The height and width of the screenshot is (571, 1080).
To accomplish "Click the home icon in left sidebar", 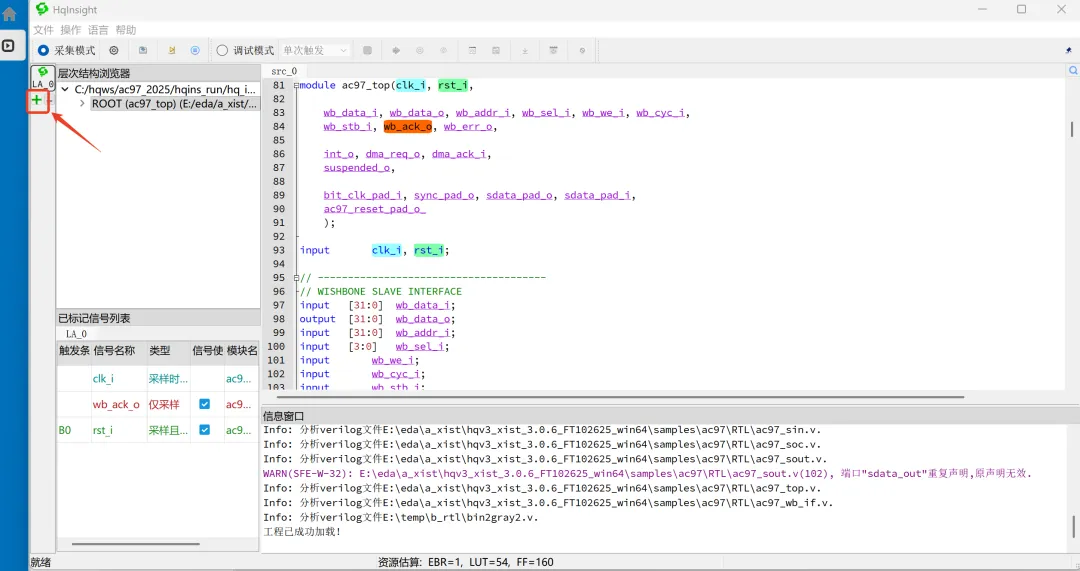I will click(x=9, y=15).
